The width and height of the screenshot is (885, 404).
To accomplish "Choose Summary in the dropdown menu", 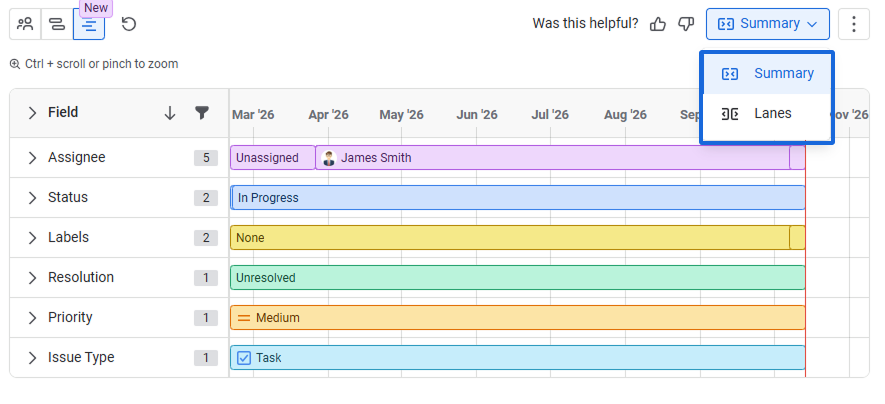I will 767,73.
